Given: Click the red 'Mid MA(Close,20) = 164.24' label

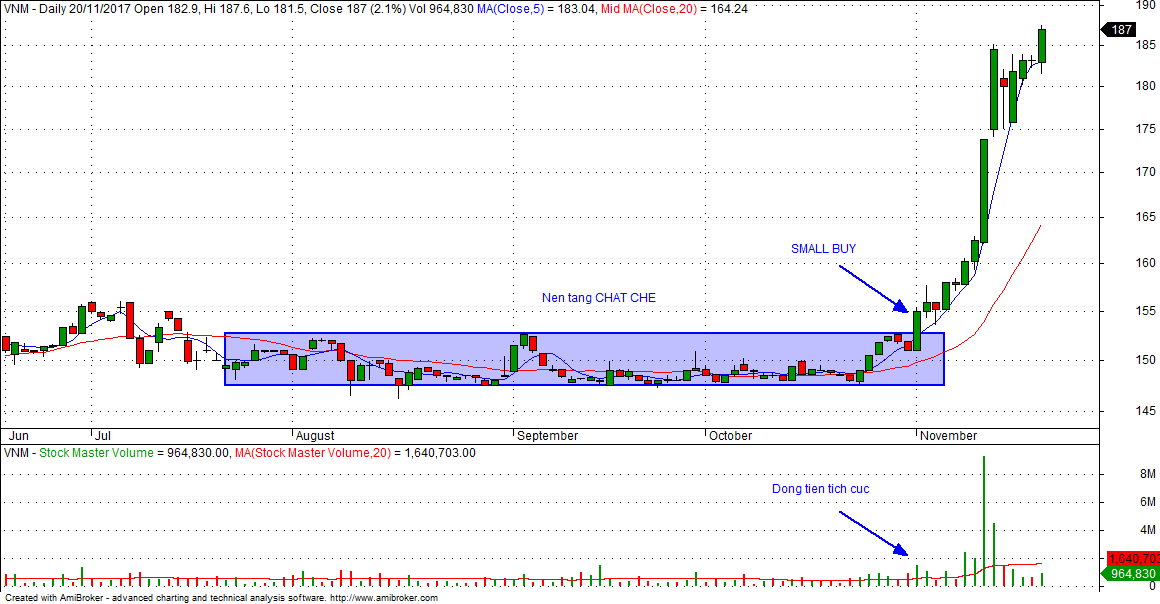Looking at the screenshot, I should 674,9.
